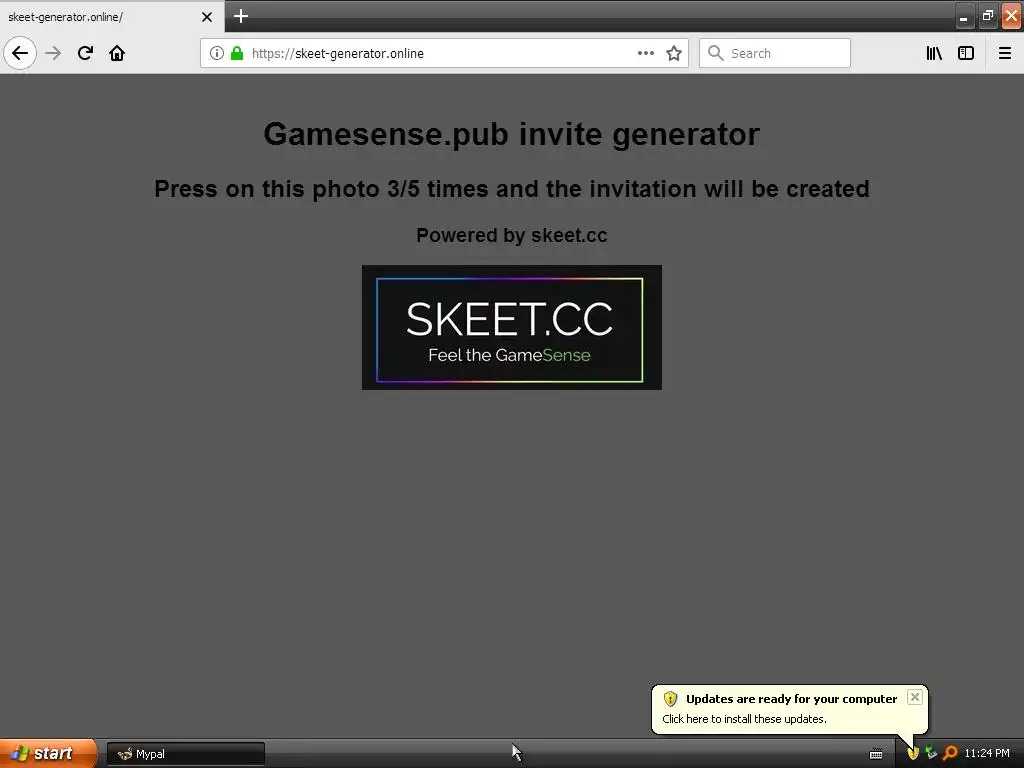The image size is (1024, 768).
Task: Click the search magnifier icon
Action: pos(715,53)
